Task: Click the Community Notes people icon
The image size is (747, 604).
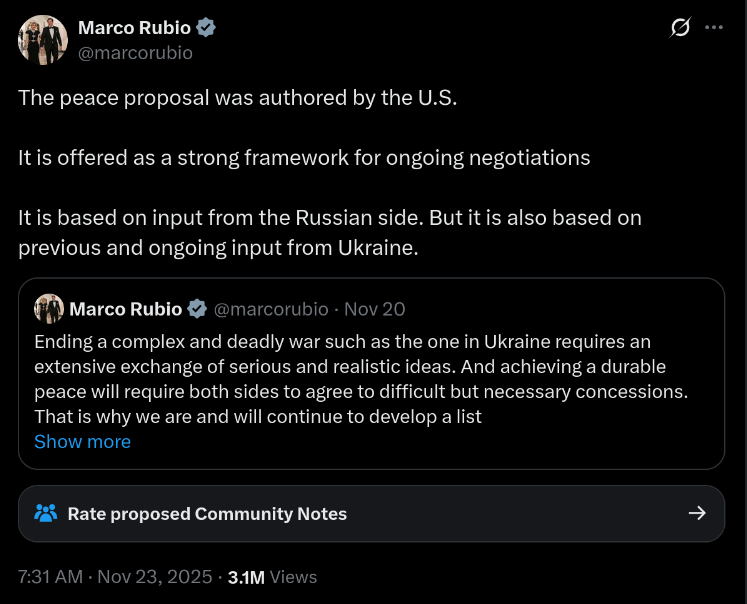Action: 46,514
